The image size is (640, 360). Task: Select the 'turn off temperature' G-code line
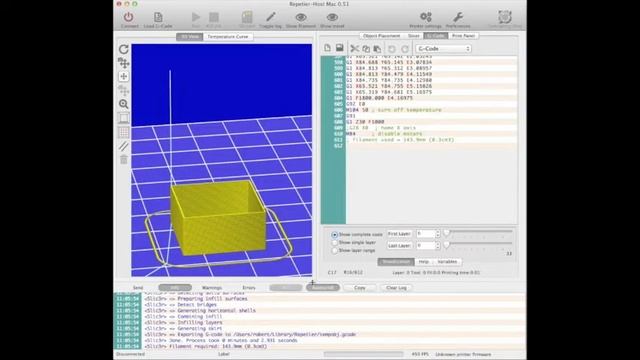[431, 110]
